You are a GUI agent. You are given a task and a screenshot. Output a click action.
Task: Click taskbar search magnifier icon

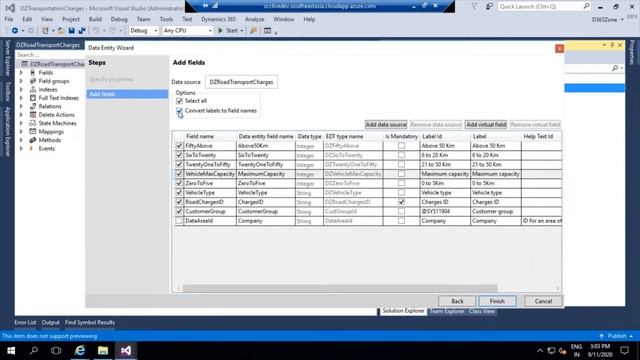click(34, 351)
